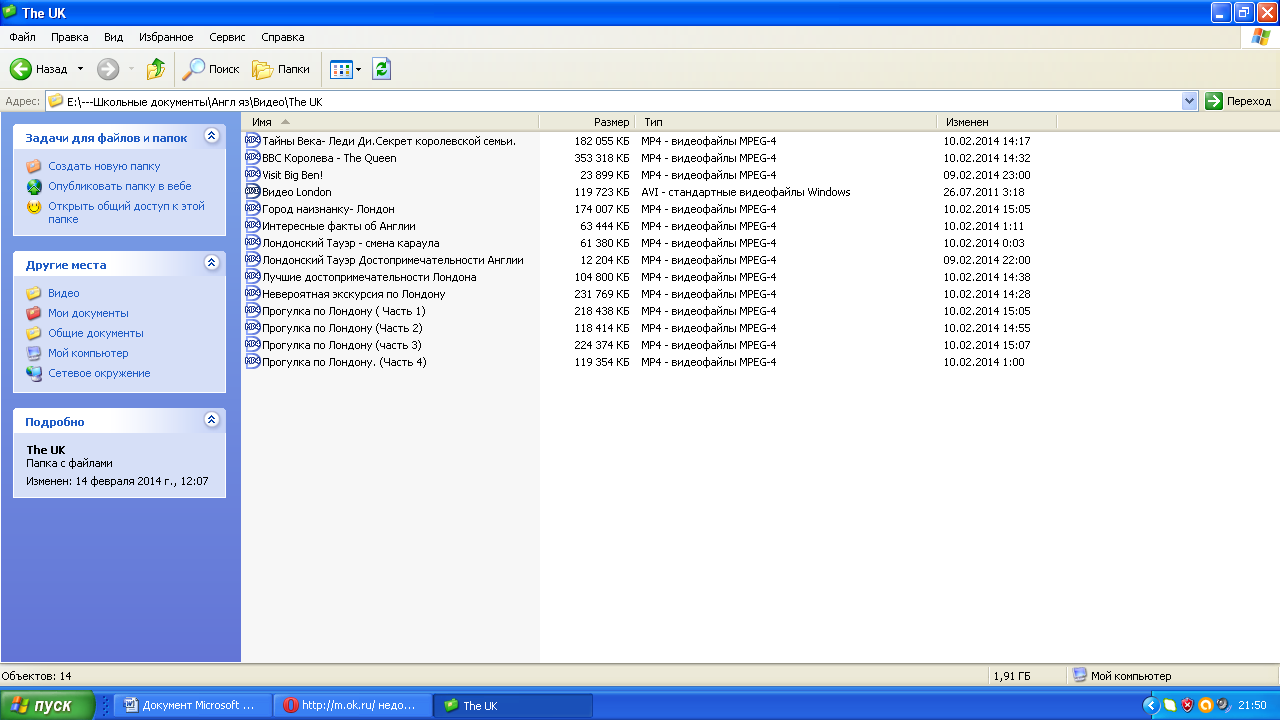1280x720 pixels.
Task: Sort by the Размер column header
Action: coord(587,122)
